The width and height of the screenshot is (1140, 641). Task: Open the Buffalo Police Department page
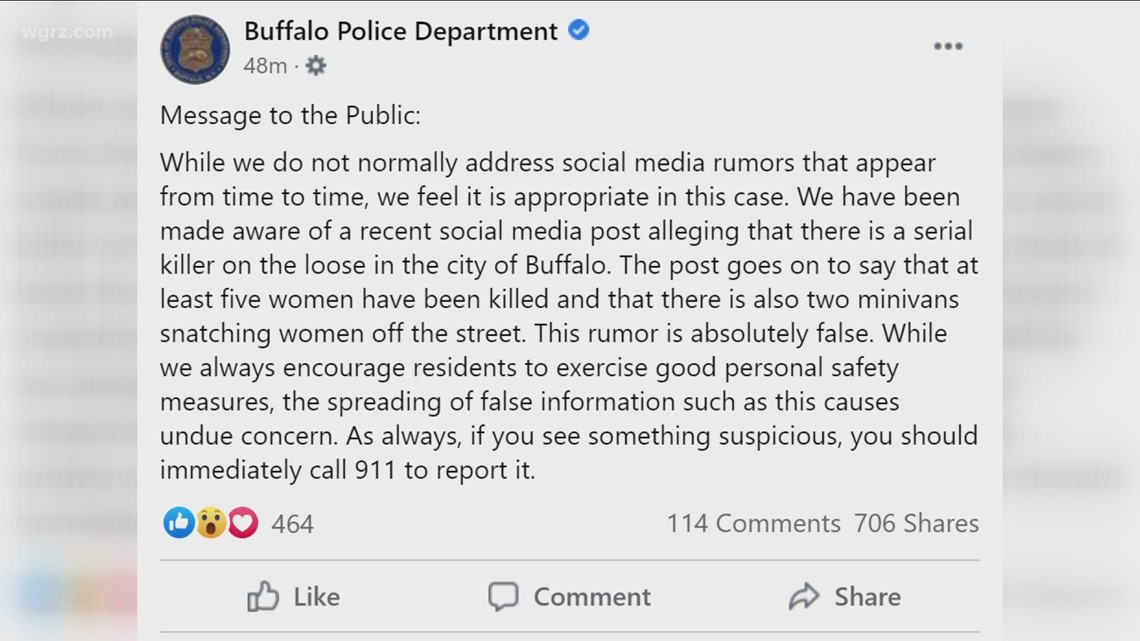[x=400, y=31]
